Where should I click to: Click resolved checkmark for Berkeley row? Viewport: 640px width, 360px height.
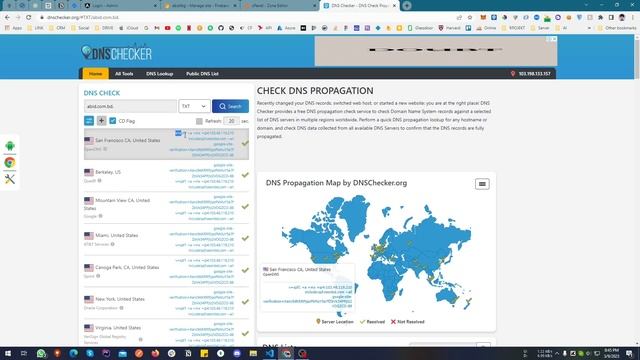click(245, 175)
